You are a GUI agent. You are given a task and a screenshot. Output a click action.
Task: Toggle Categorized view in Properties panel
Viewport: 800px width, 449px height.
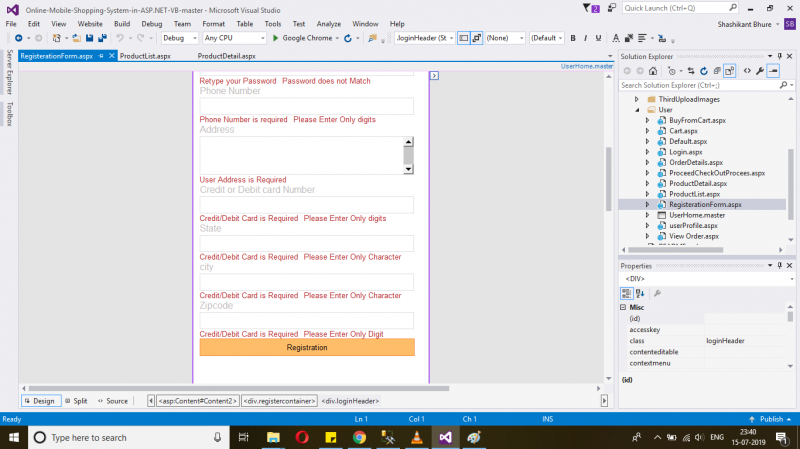click(626, 293)
